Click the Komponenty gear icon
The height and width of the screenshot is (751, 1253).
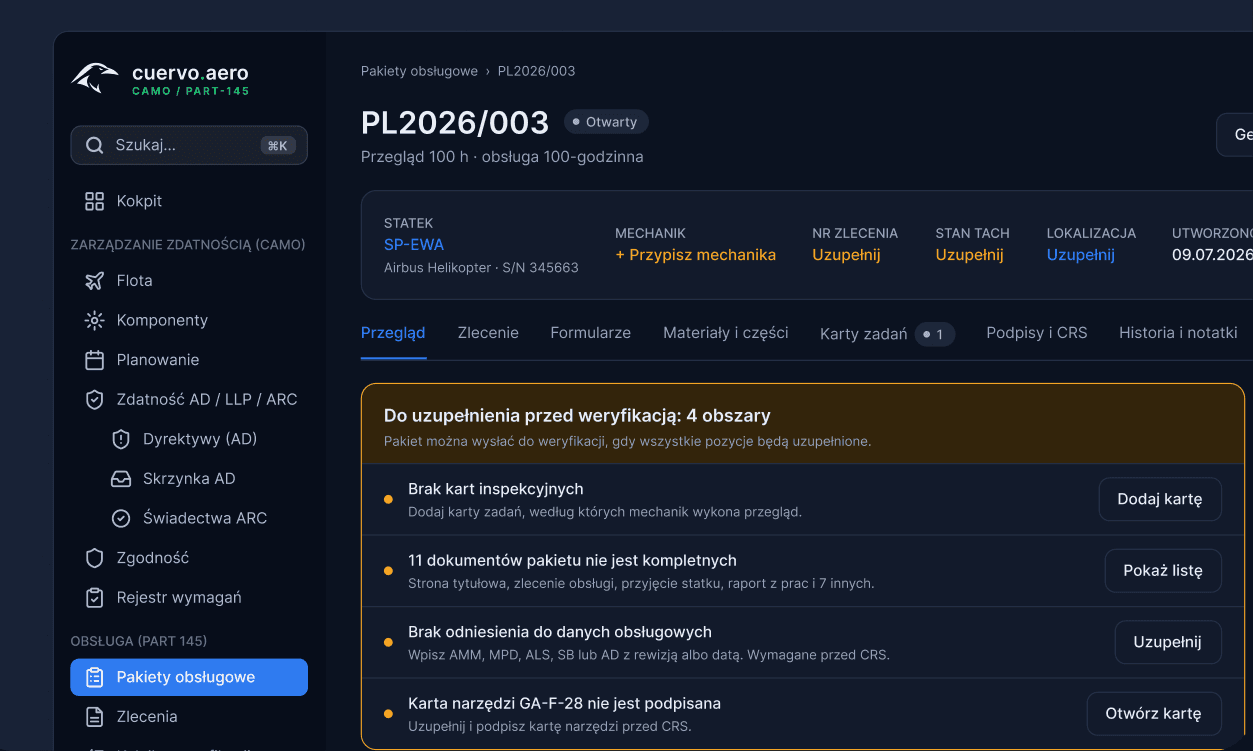tap(95, 320)
